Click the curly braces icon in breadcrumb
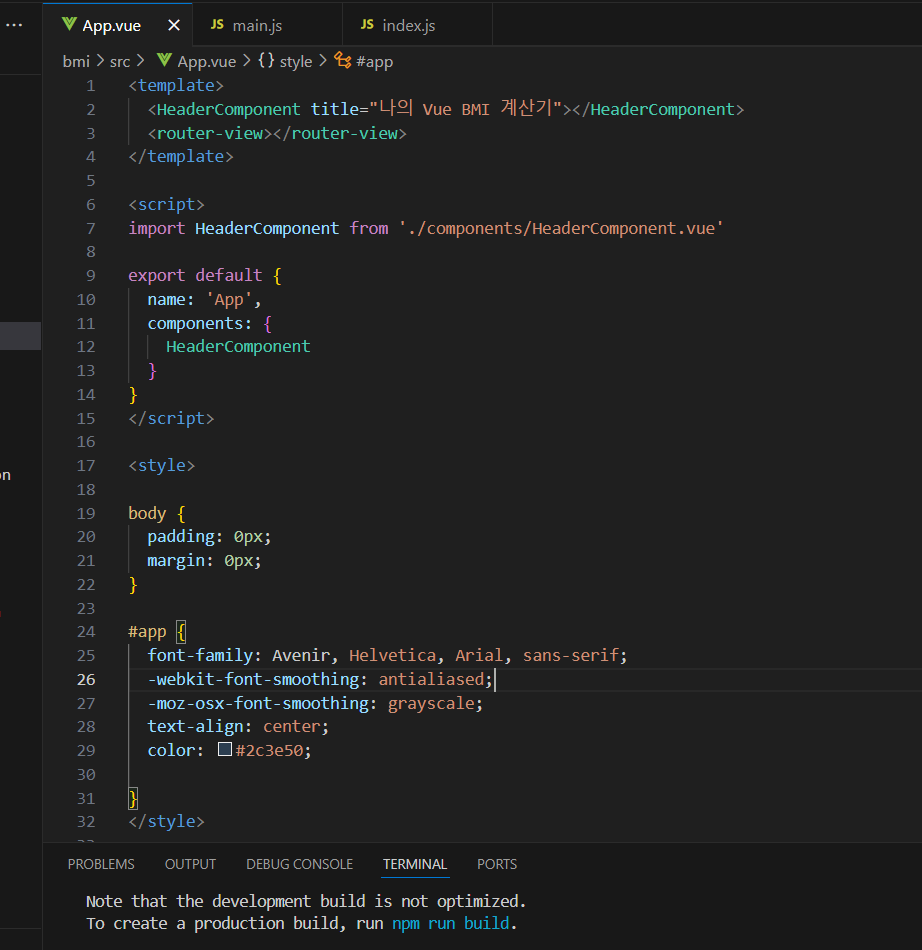This screenshot has width=922, height=950. [266, 61]
